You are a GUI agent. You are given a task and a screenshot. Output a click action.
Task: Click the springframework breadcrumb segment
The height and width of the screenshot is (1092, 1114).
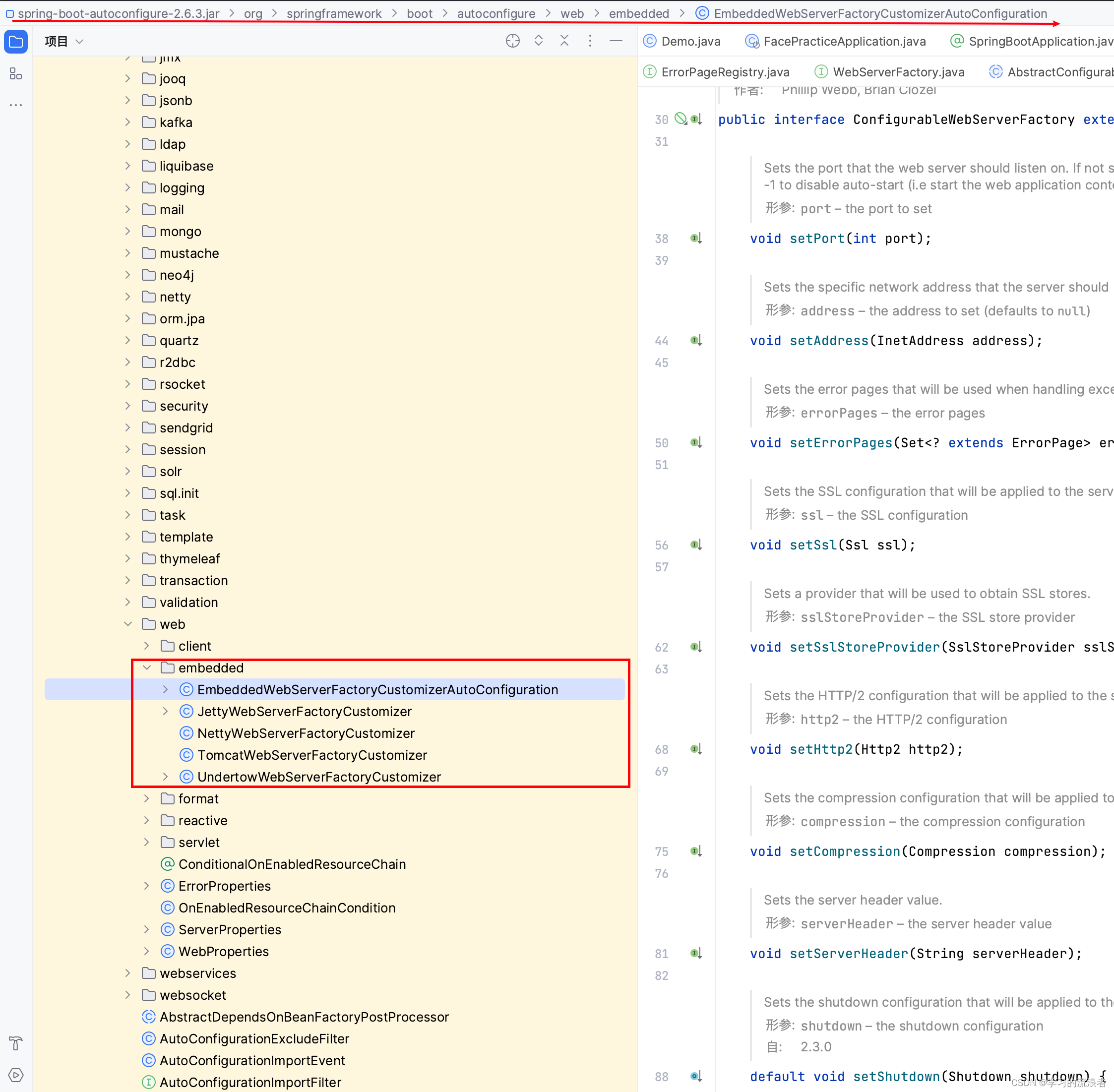pyautogui.click(x=334, y=13)
